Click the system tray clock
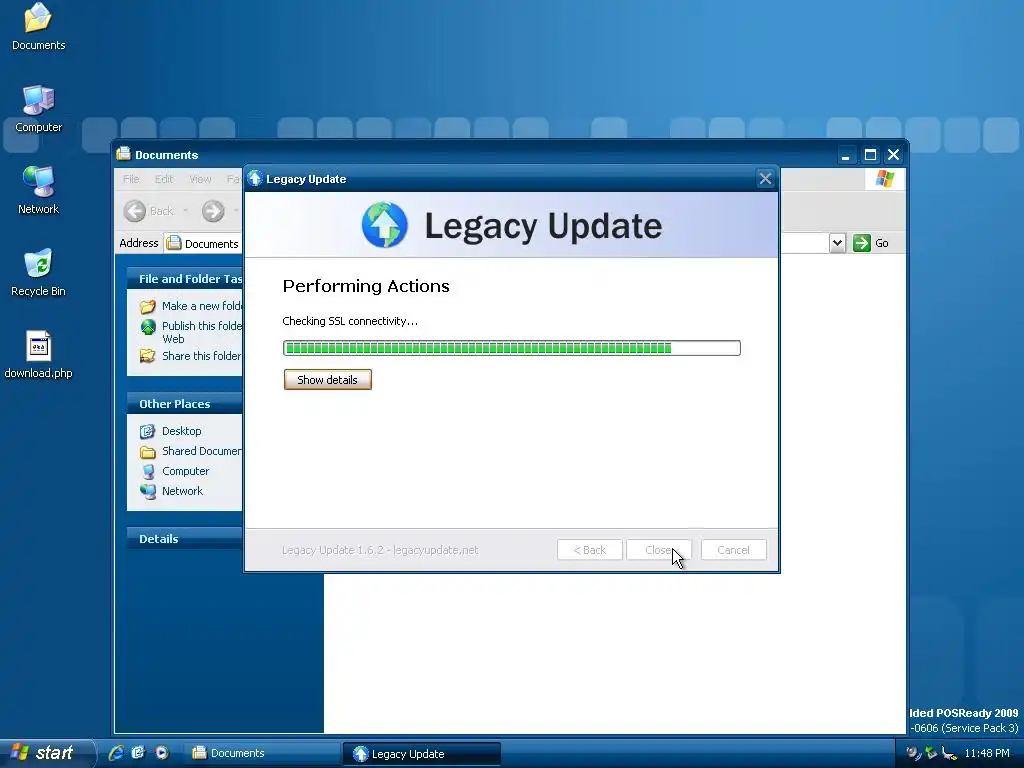The height and width of the screenshot is (768, 1024). 987,753
